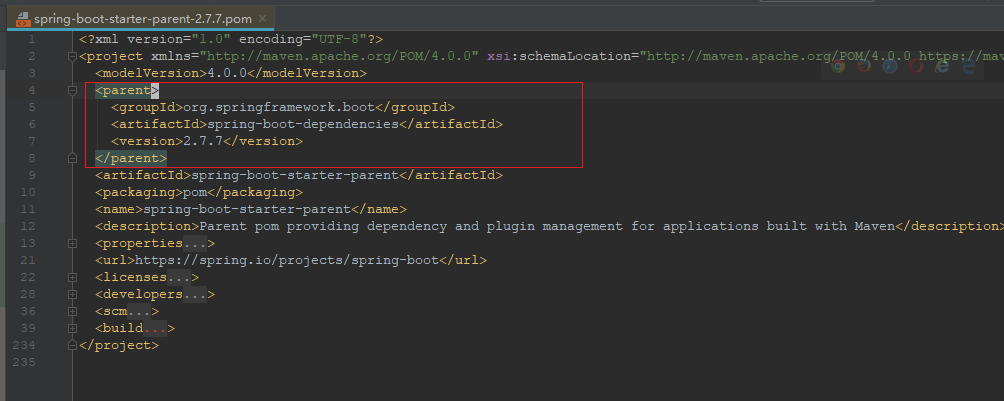Collapse the parent block fold at line 4
The width and height of the screenshot is (1004, 401).
coord(72,90)
